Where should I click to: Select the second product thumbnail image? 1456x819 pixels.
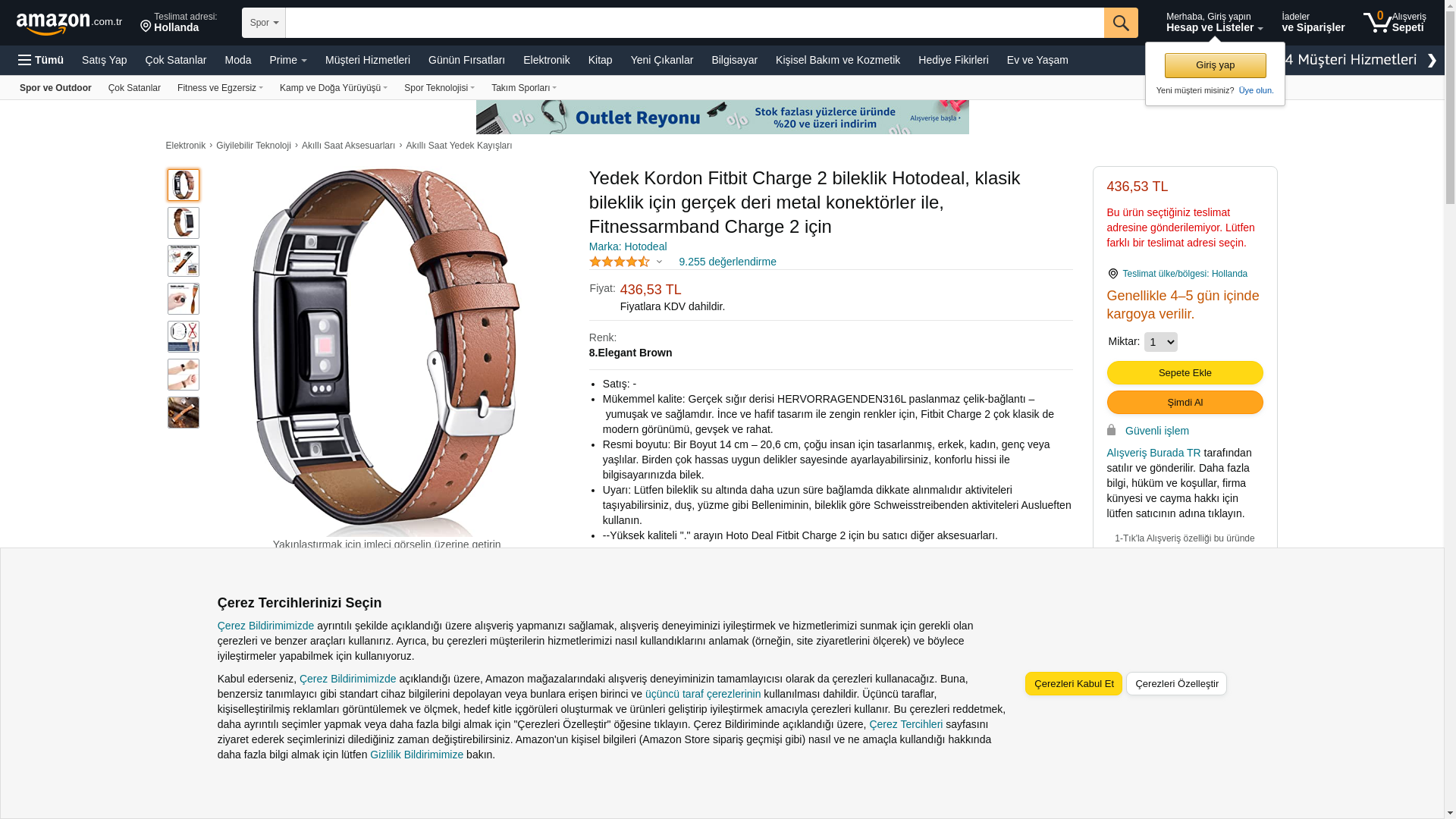click(184, 223)
